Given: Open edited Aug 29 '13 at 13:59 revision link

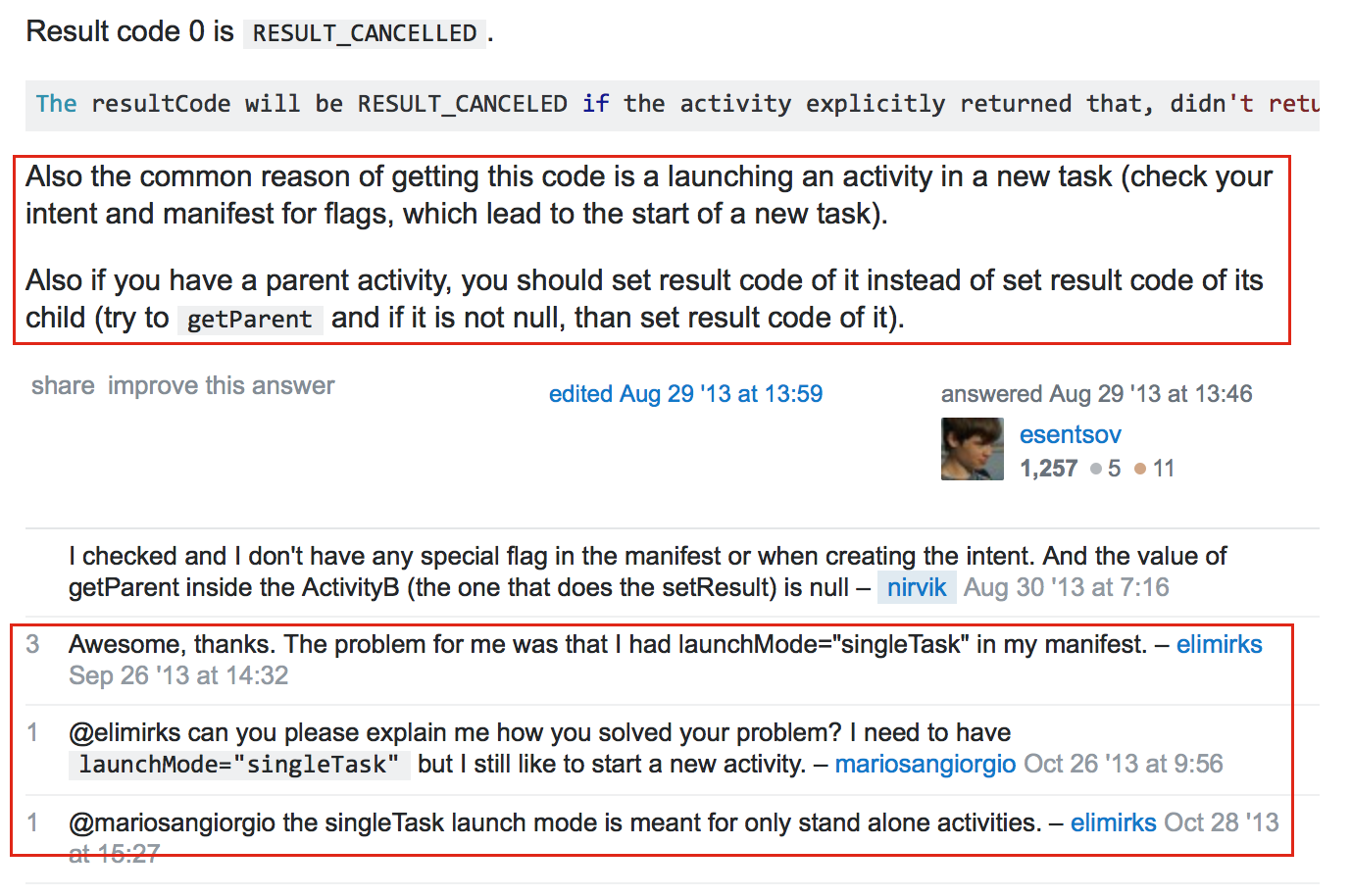Looking at the screenshot, I should point(685,394).
